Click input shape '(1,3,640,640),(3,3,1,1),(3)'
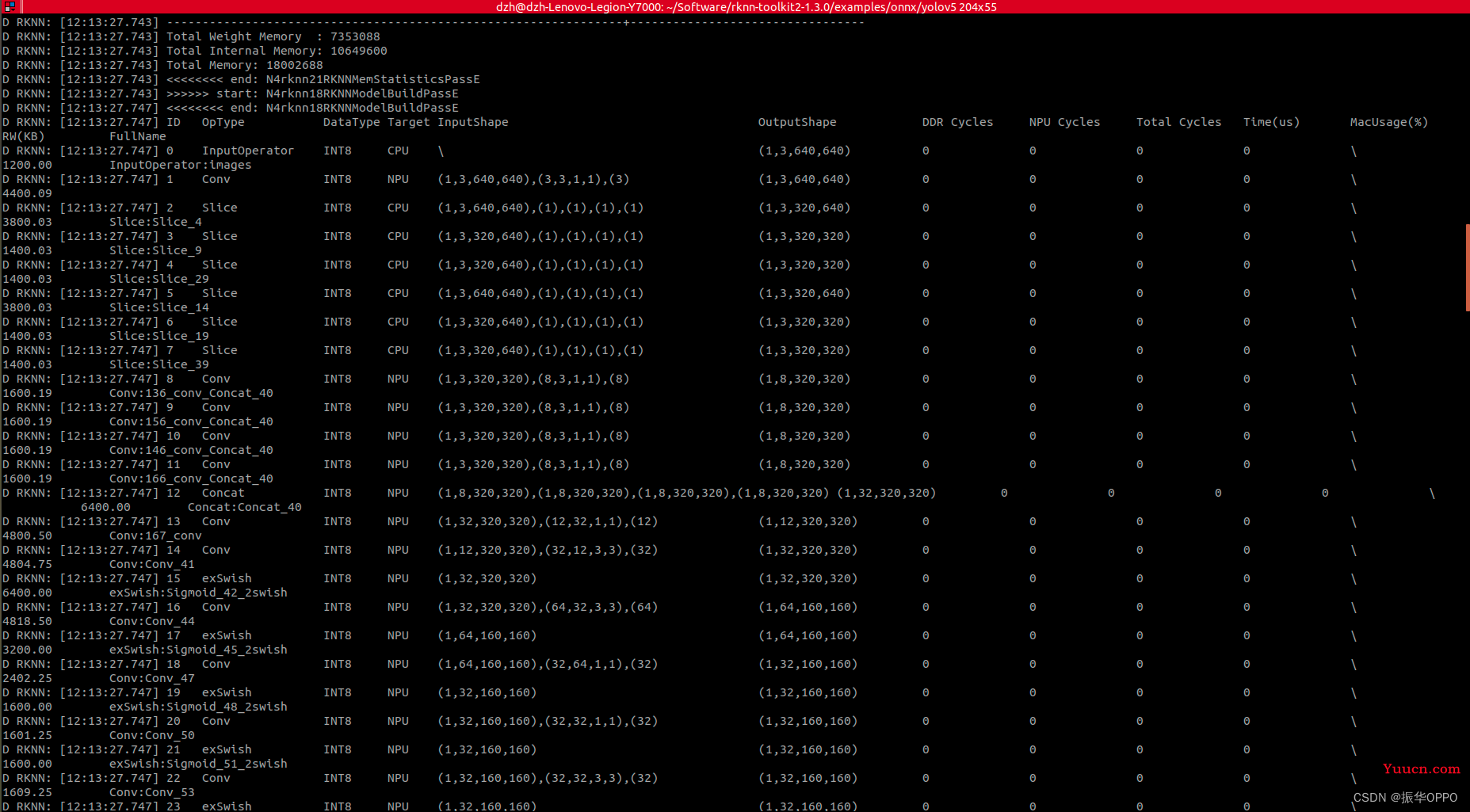The image size is (1470, 812). 533,179
